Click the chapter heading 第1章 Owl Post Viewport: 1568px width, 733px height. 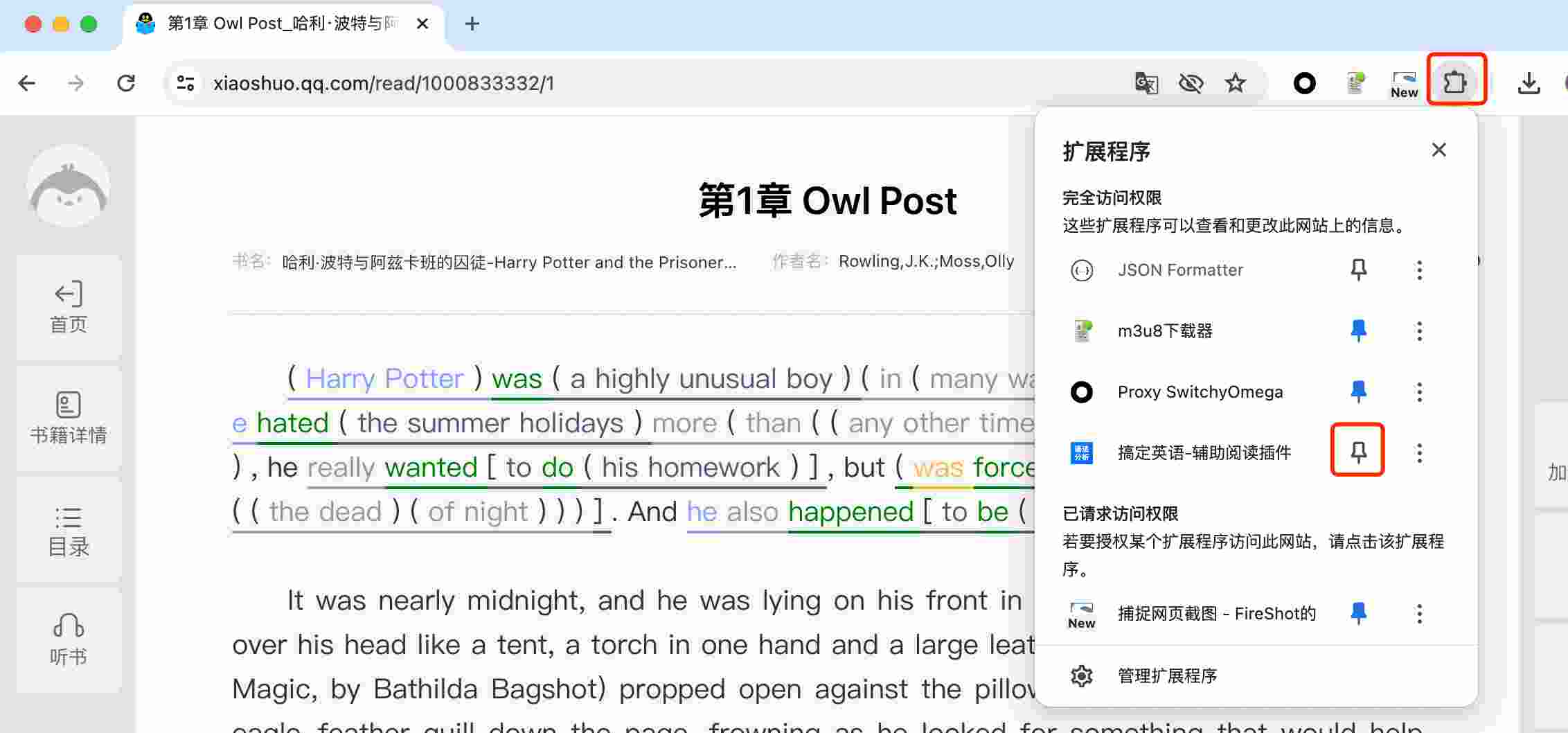[828, 201]
